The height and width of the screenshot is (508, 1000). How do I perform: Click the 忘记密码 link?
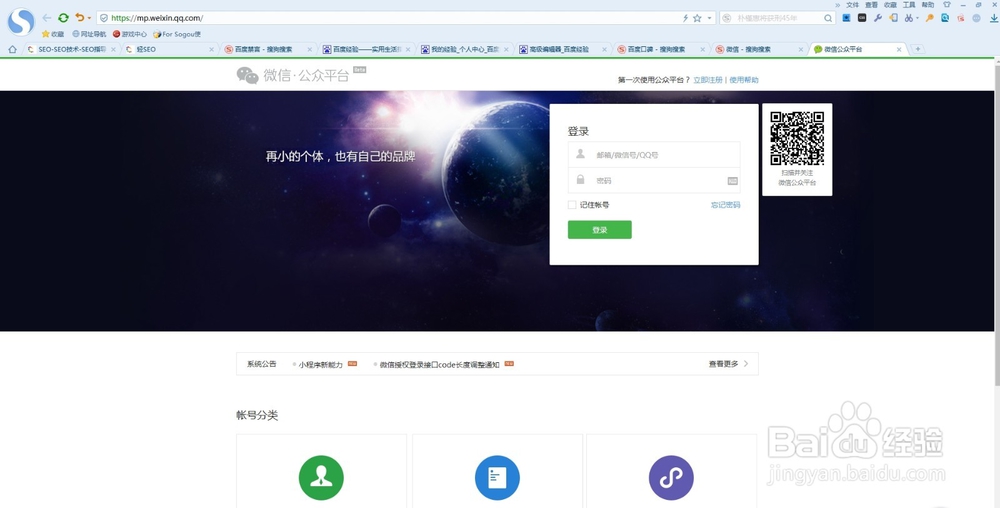[726, 205]
